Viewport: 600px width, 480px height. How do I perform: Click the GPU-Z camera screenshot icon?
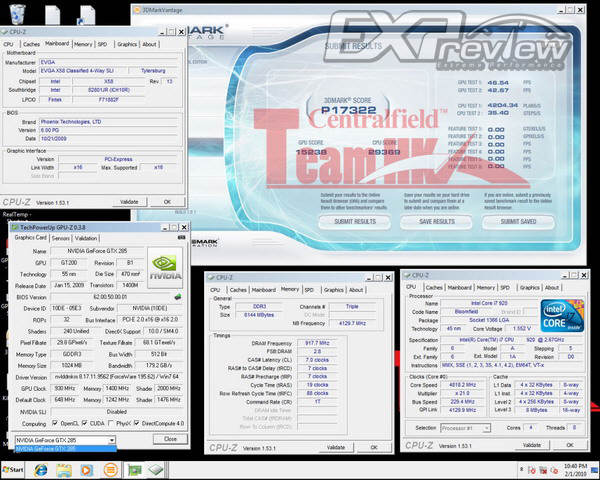(181, 238)
